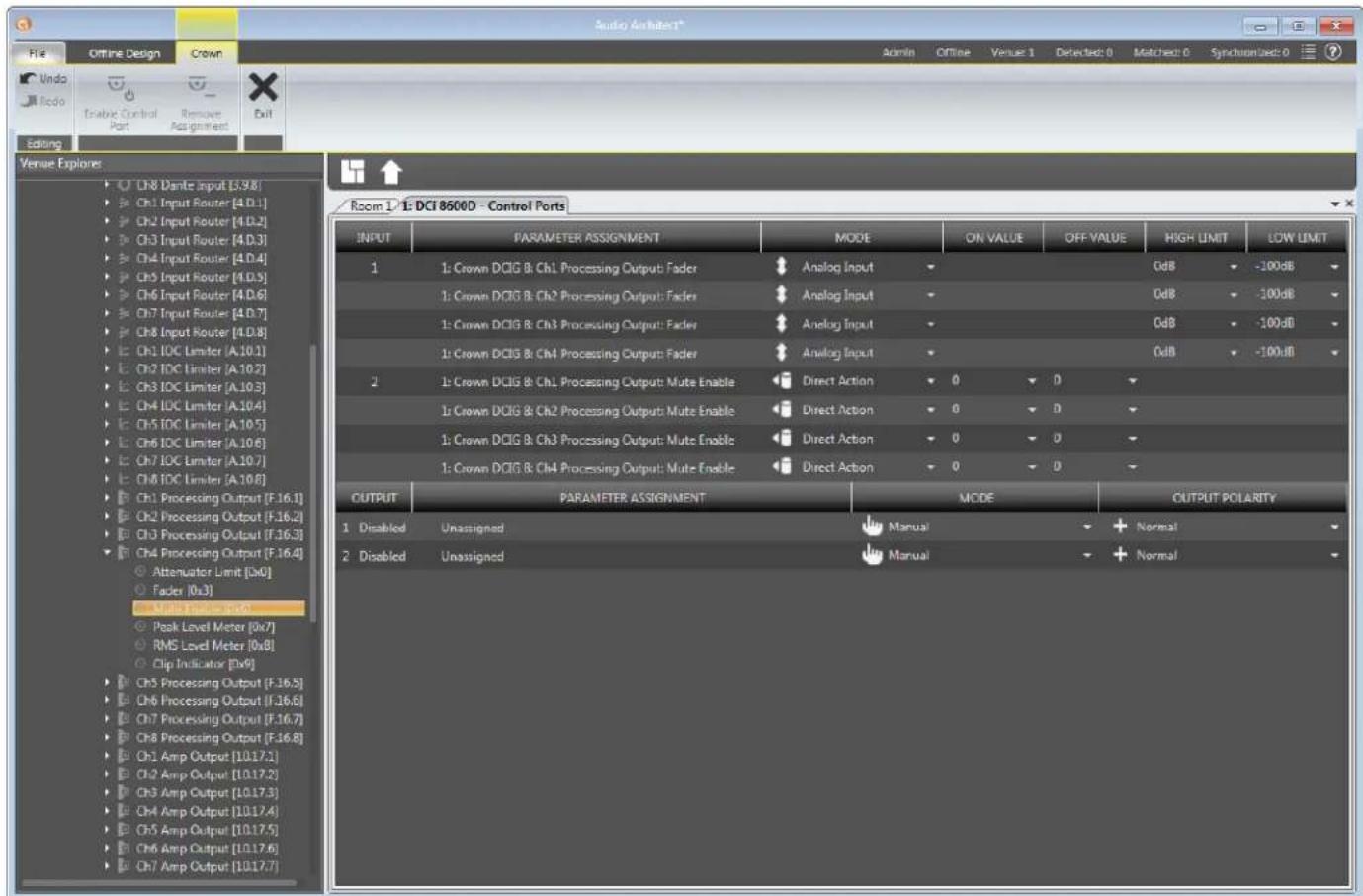Click the Ch1 Input Router tree icon

click(x=125, y=204)
